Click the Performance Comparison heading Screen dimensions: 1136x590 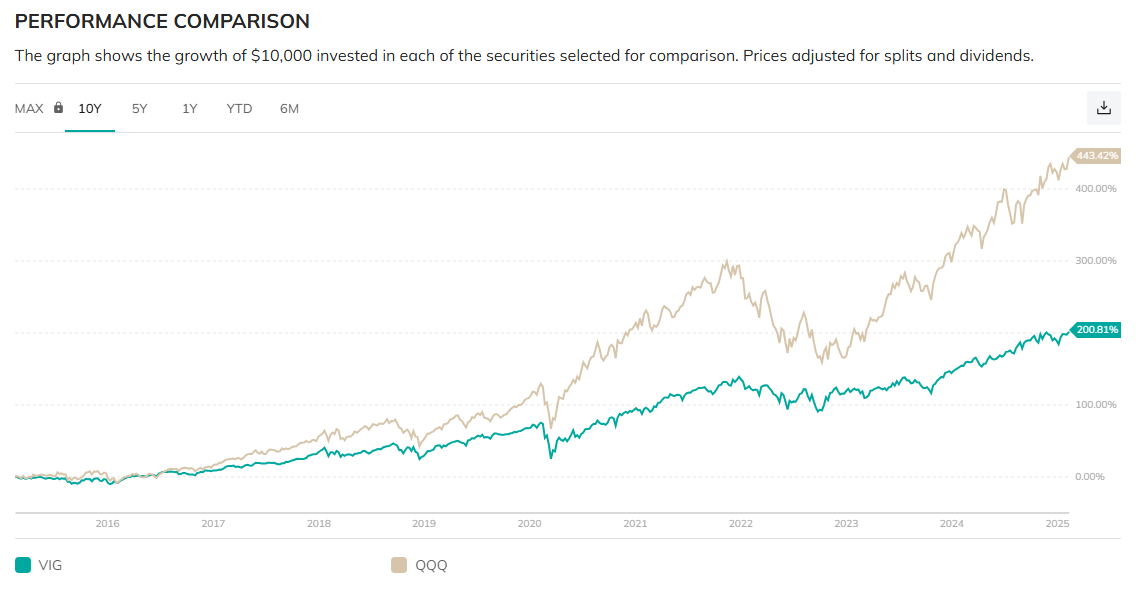pos(162,21)
